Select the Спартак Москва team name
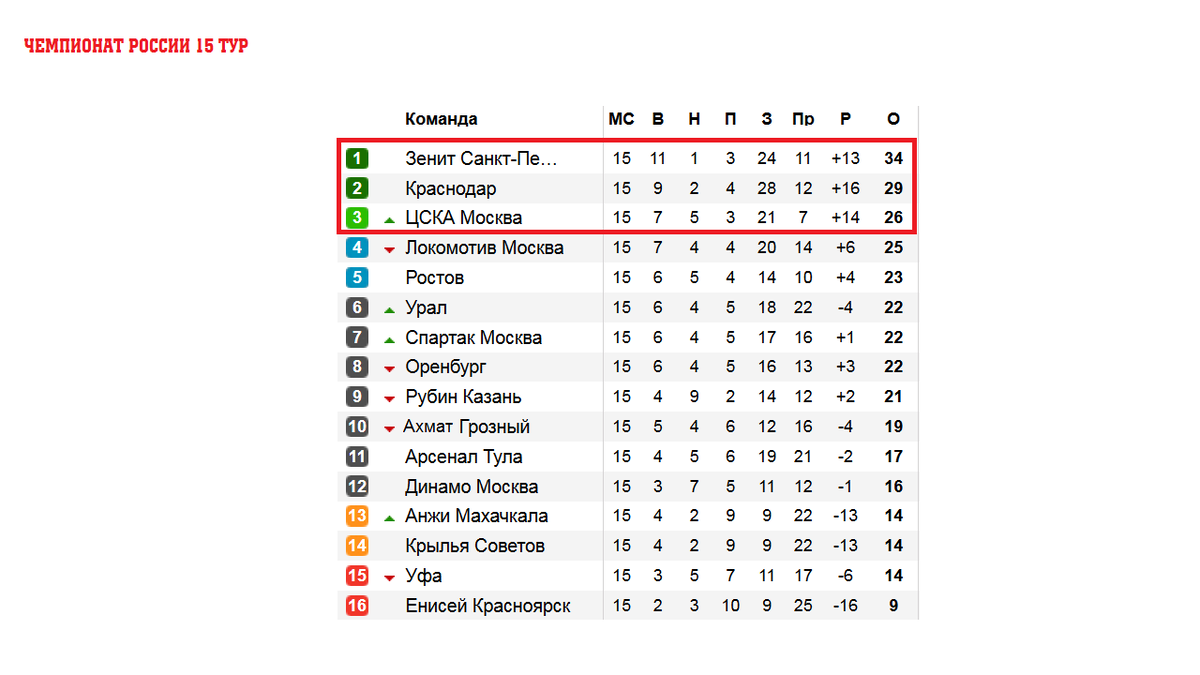Image resolution: width=1200 pixels, height=675 pixels. click(x=473, y=337)
